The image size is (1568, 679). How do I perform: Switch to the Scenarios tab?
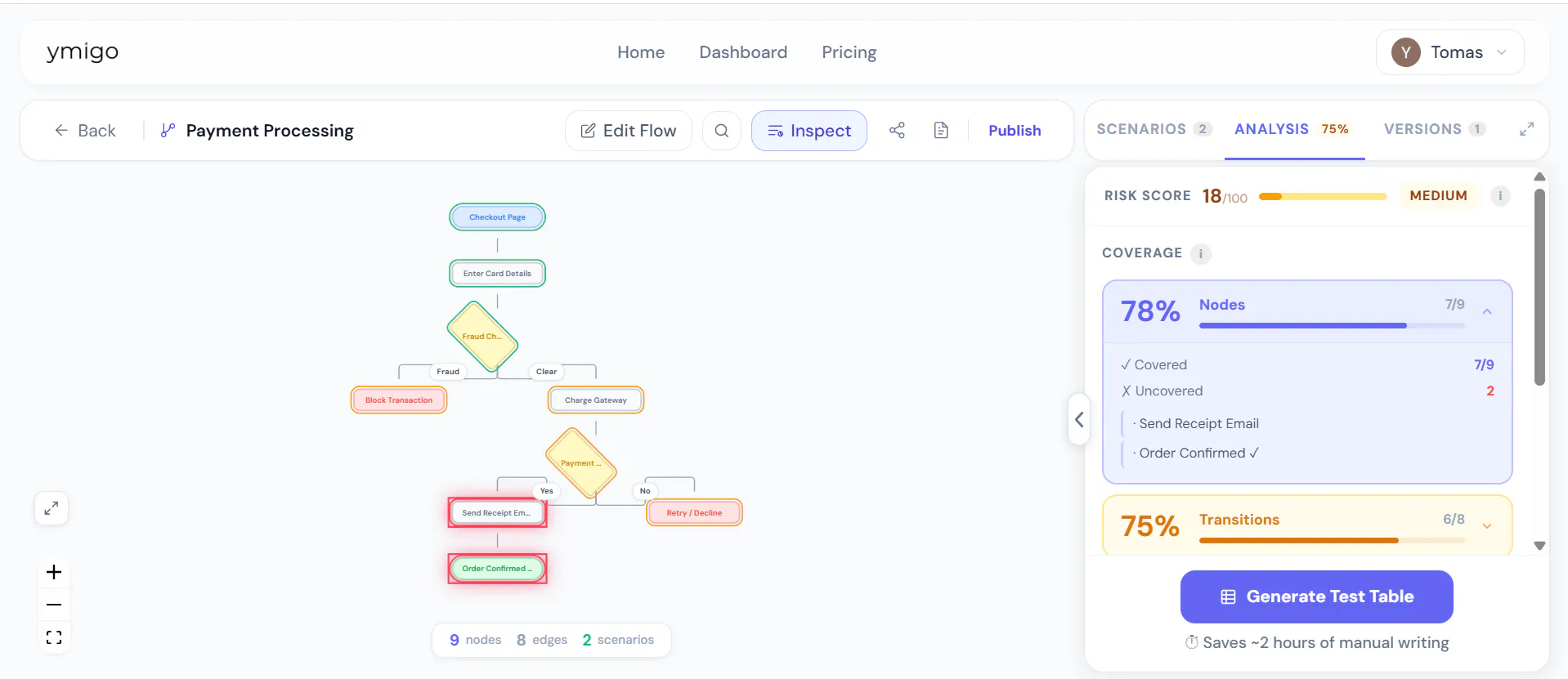(x=1154, y=129)
